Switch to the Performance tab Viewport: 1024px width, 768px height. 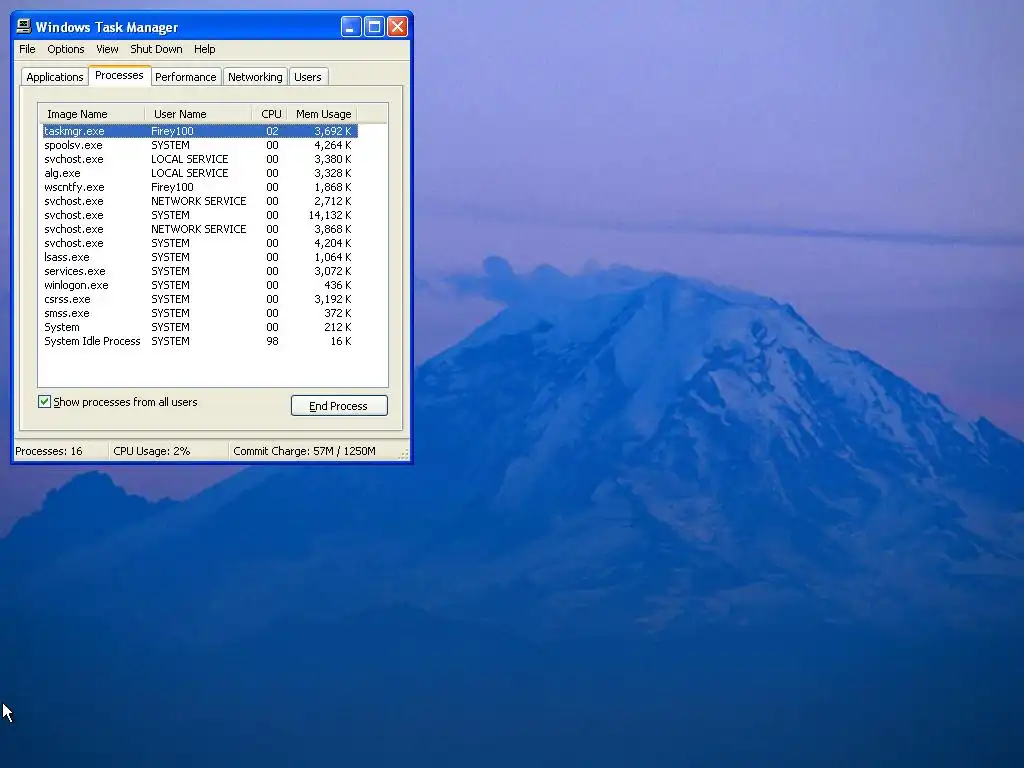point(185,77)
